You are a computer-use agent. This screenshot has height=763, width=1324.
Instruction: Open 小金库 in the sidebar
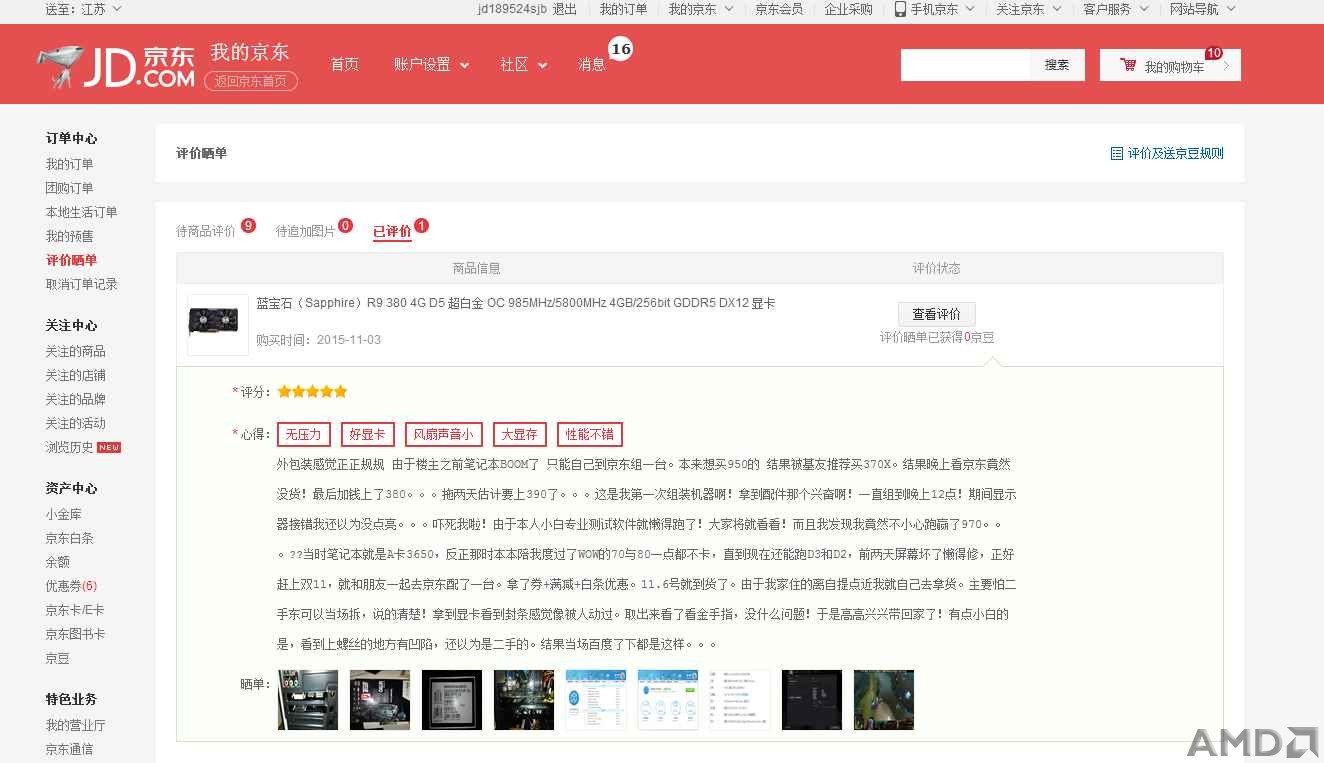(x=63, y=514)
